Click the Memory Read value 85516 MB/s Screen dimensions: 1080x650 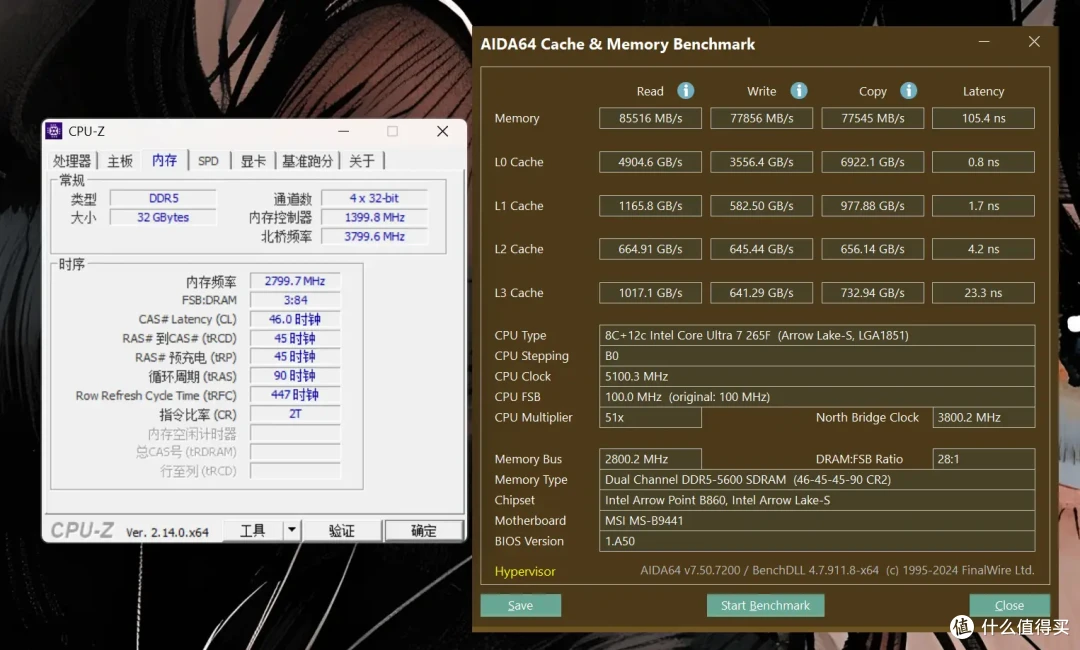(x=650, y=118)
